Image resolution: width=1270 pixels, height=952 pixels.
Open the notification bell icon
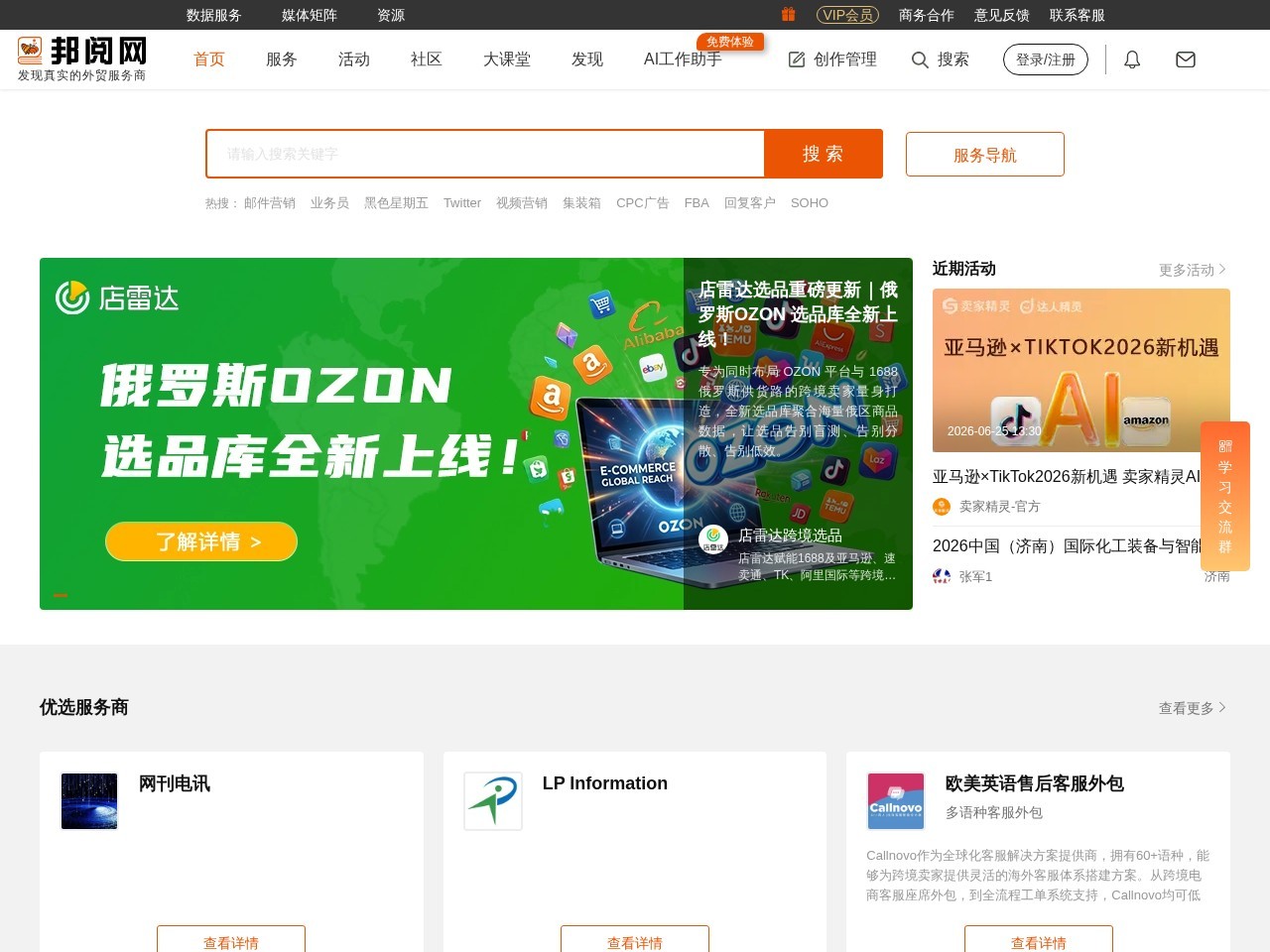1132,59
